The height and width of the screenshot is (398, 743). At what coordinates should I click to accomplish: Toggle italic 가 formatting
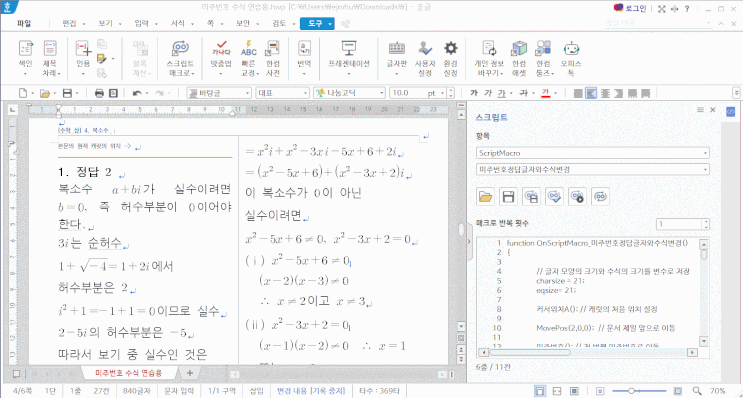pos(488,93)
